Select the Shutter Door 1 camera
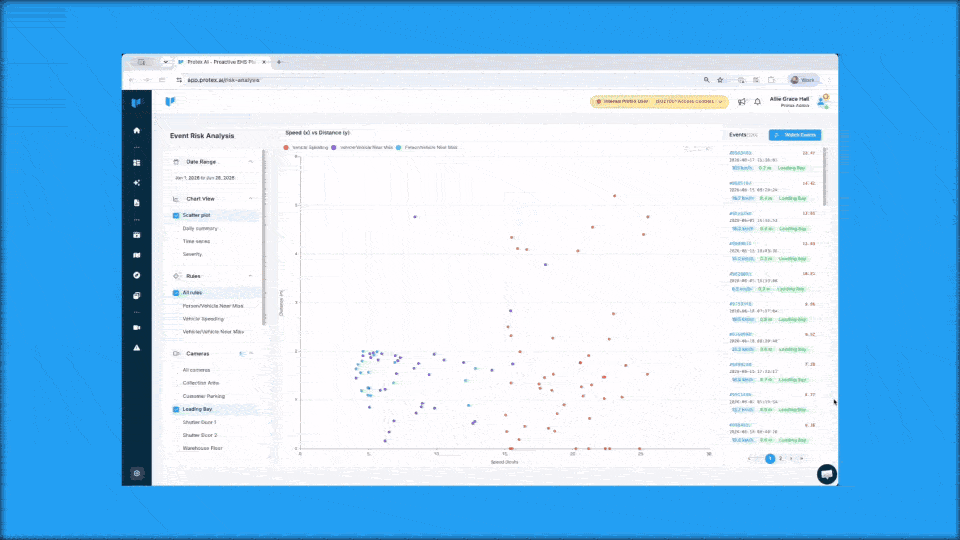Screen dimensions: 960x540 pos(199,422)
